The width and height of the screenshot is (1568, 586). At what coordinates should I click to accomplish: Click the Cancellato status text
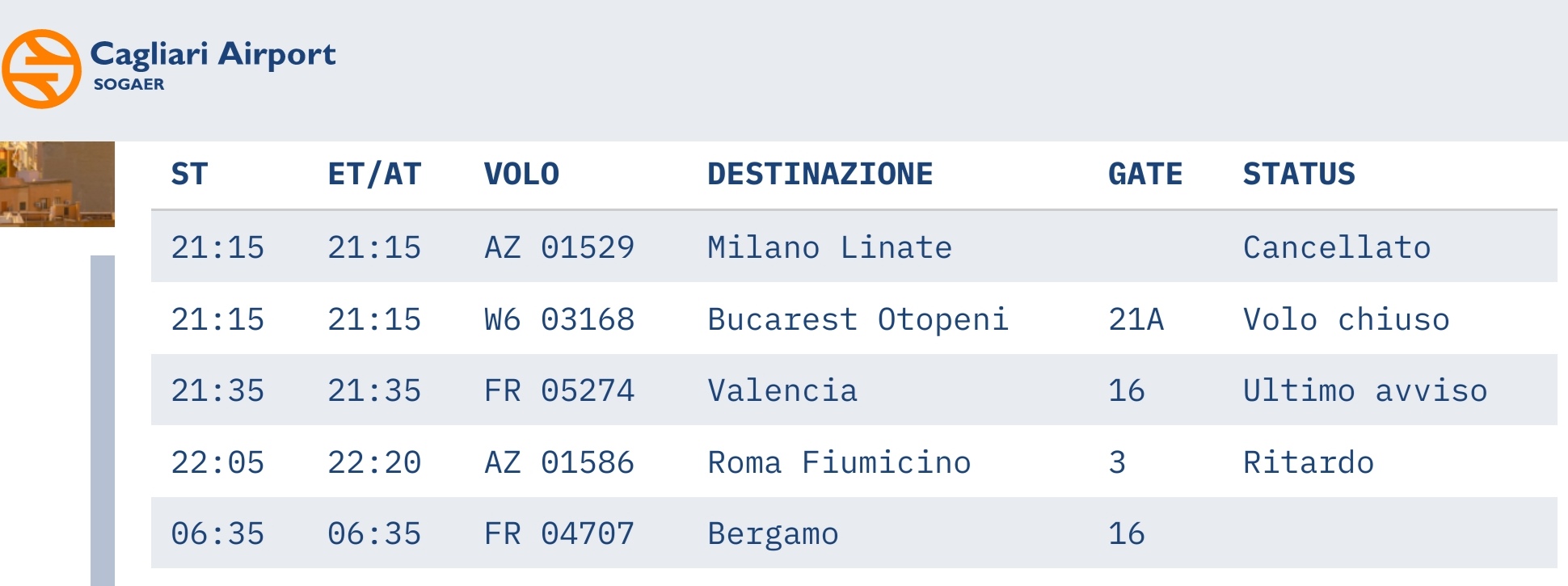coord(1337,247)
